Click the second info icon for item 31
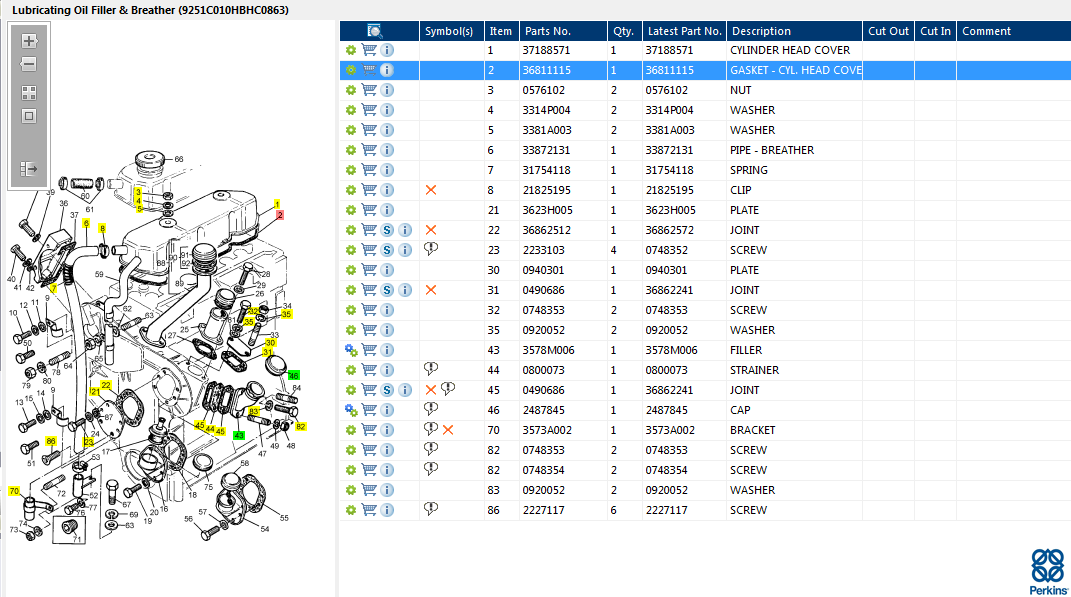 tap(405, 290)
